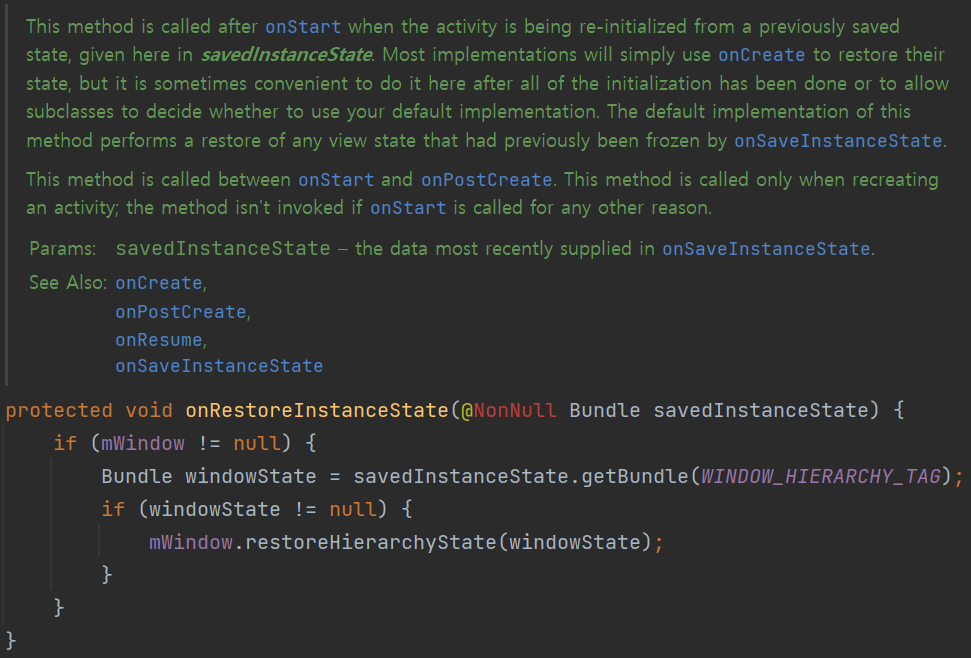This screenshot has width=971, height=658.
Task: Click null in "mWindow != null" condition
Action: coord(257,443)
